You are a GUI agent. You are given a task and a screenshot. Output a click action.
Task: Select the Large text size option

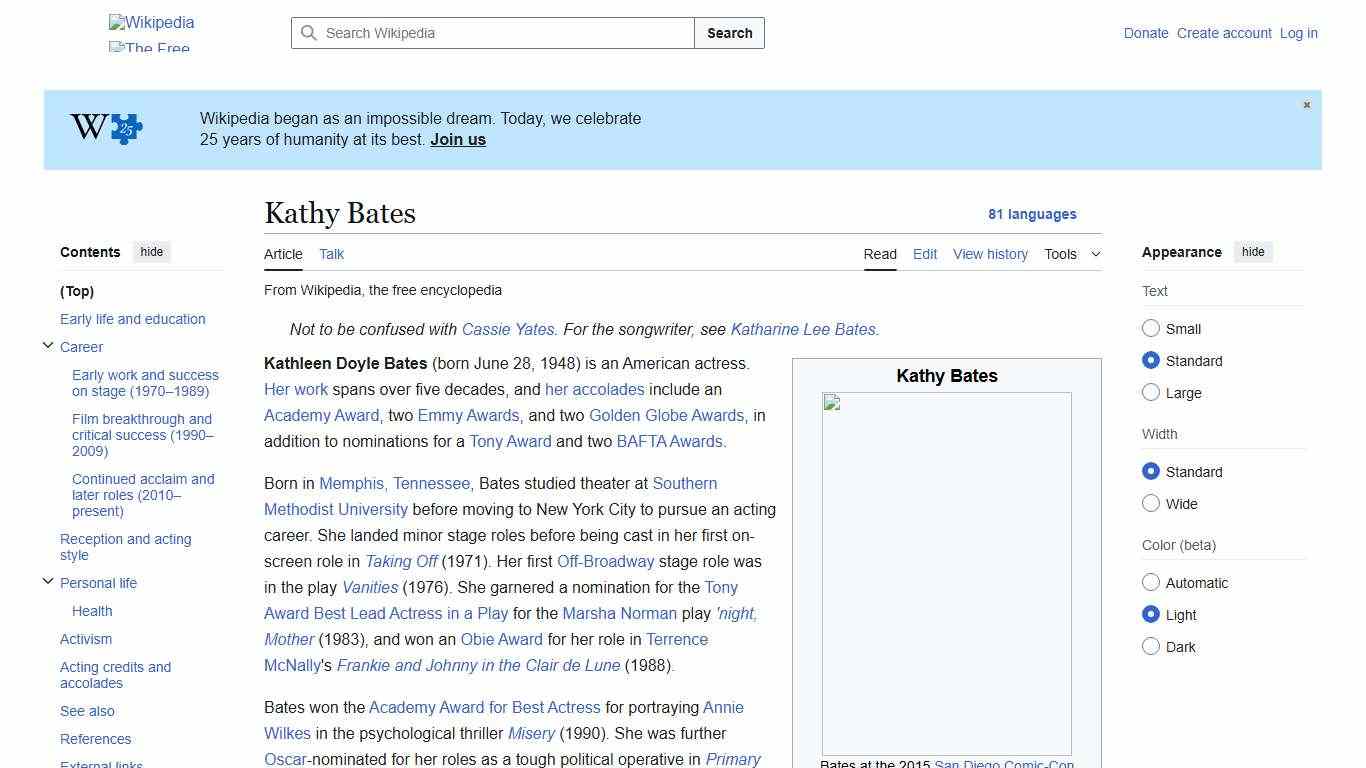point(1151,393)
